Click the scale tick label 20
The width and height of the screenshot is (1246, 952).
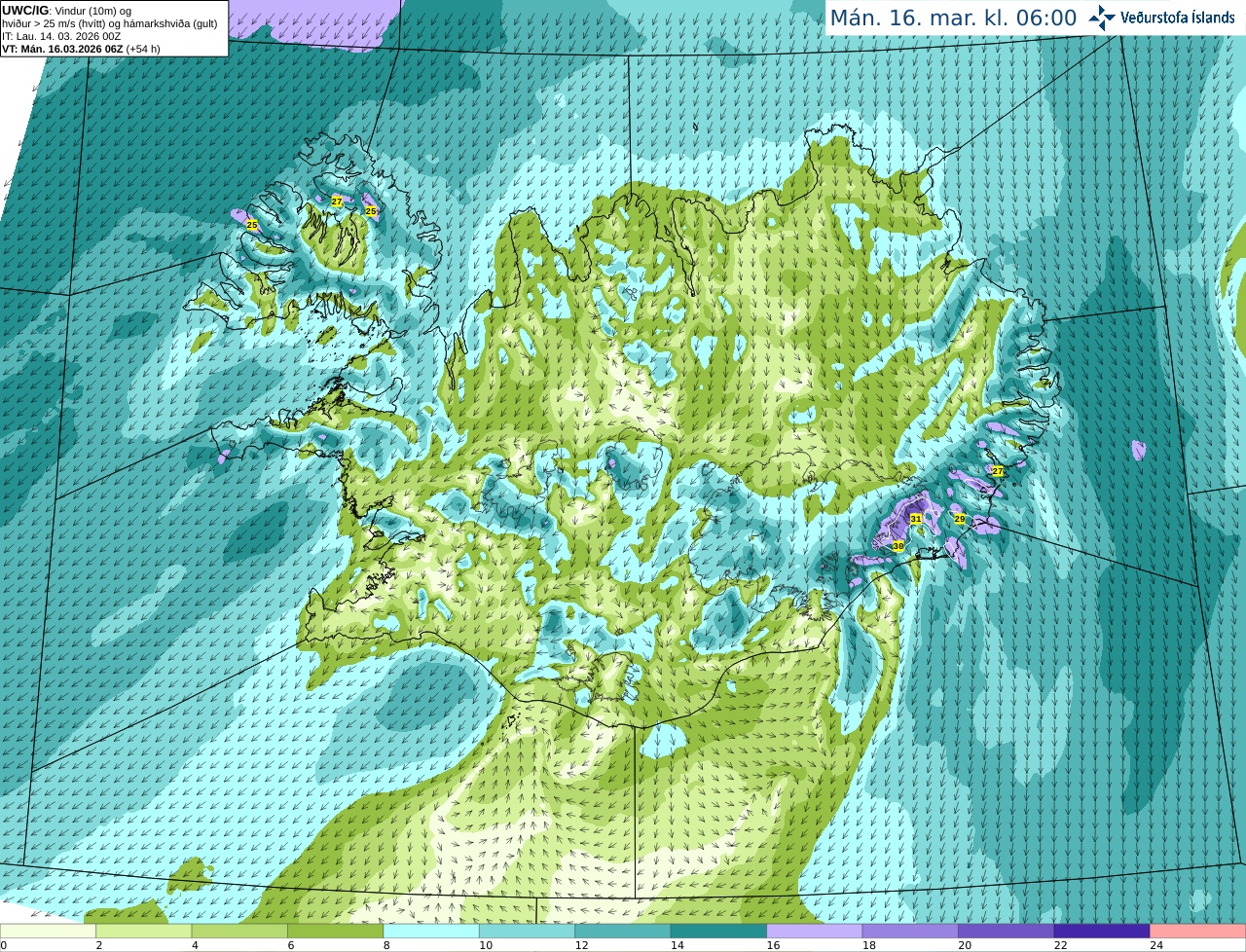click(965, 945)
